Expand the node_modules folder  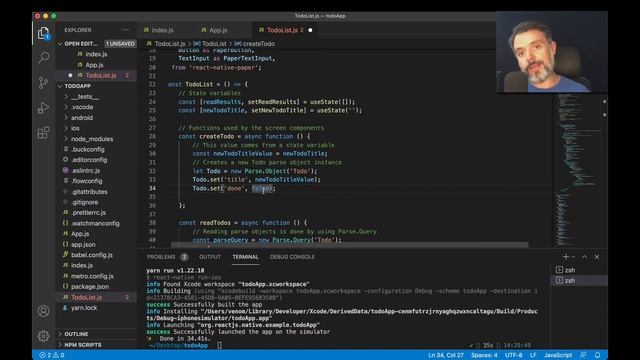coord(96,139)
